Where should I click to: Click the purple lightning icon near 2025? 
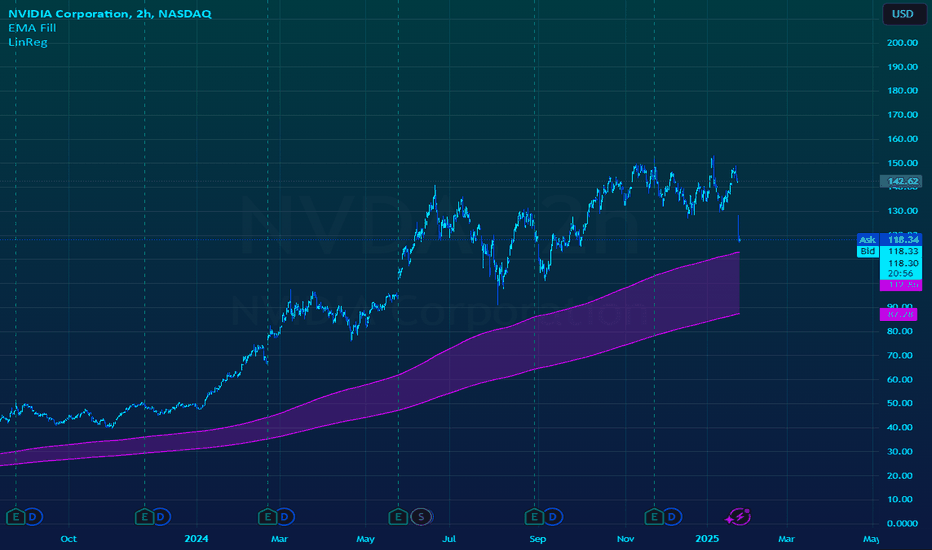[739, 517]
